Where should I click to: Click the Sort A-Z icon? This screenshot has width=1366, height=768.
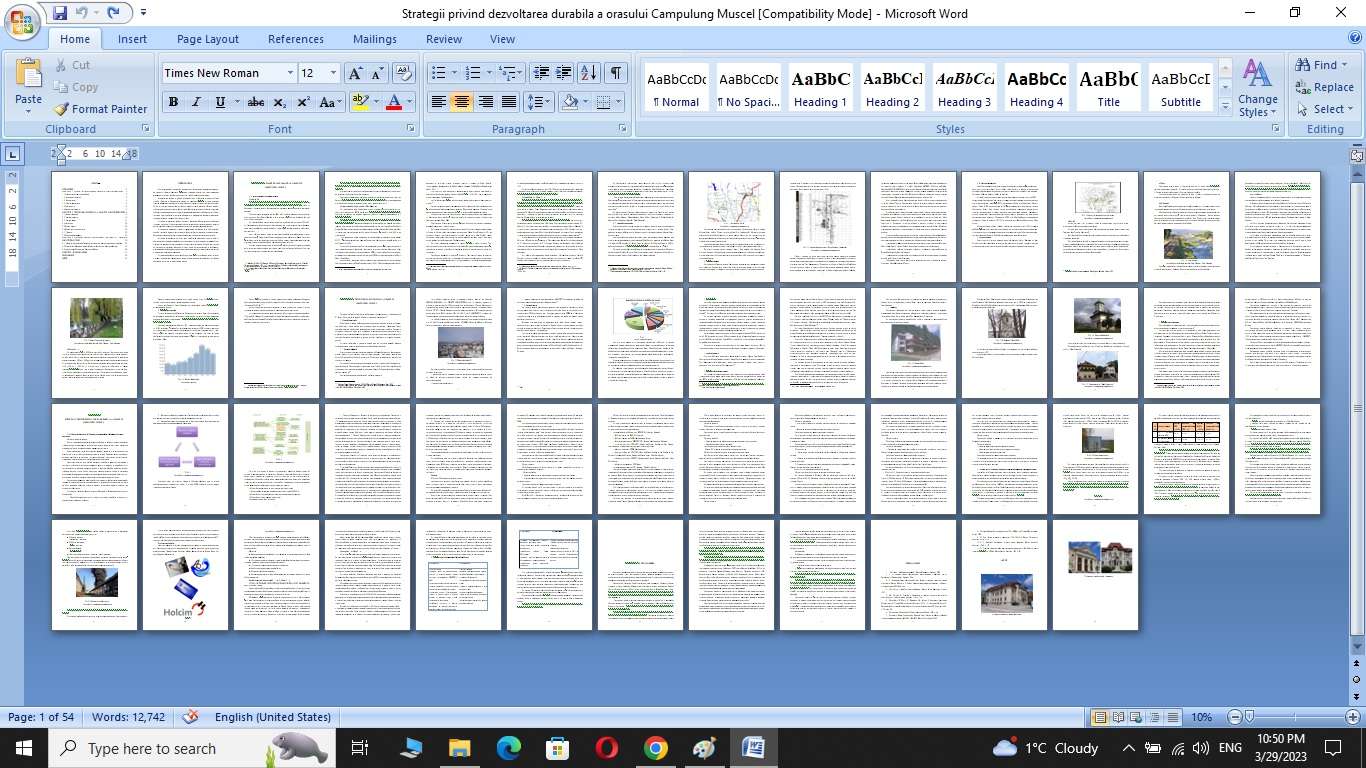click(589, 73)
